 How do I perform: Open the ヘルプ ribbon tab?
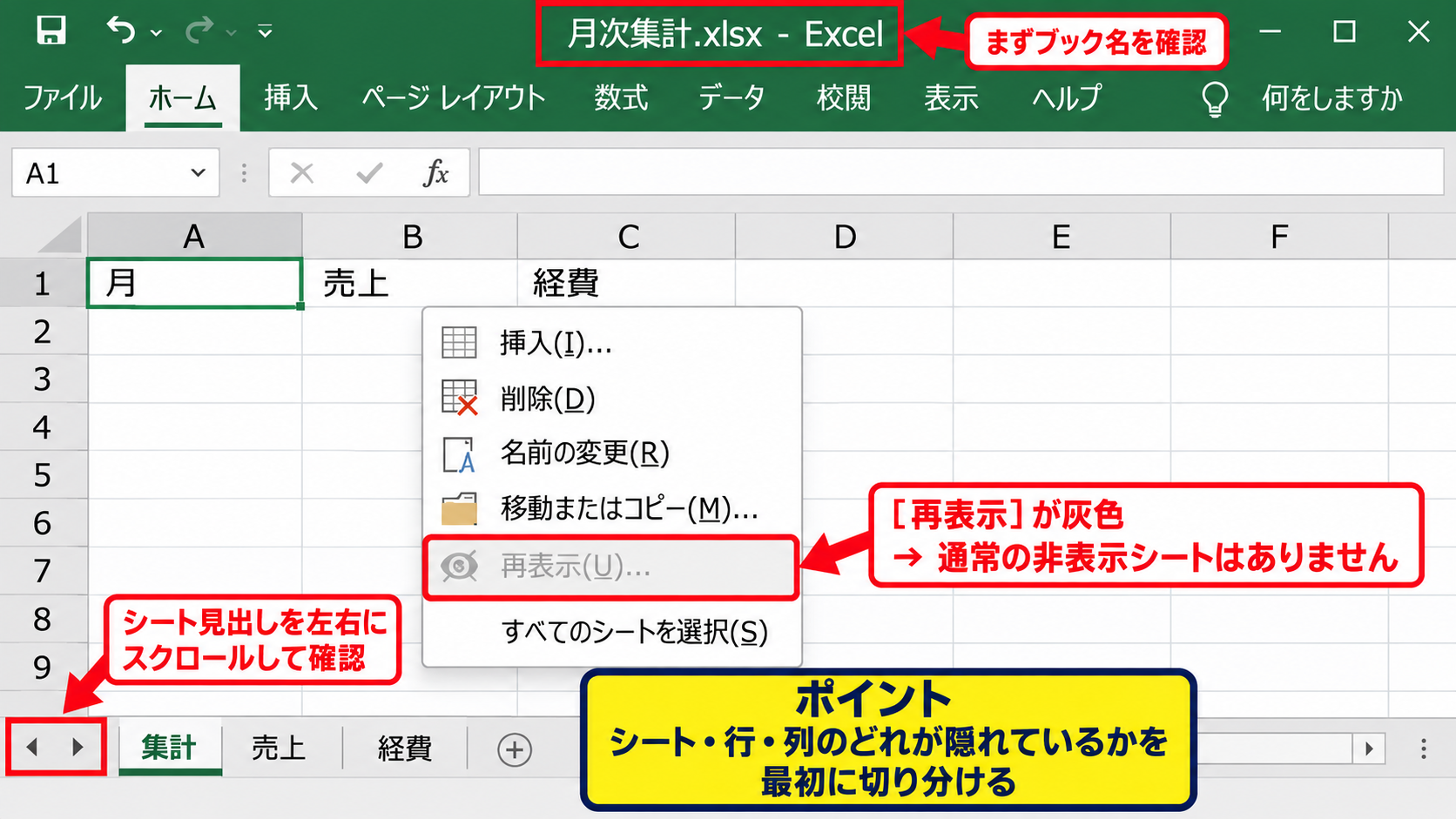click(x=1067, y=97)
